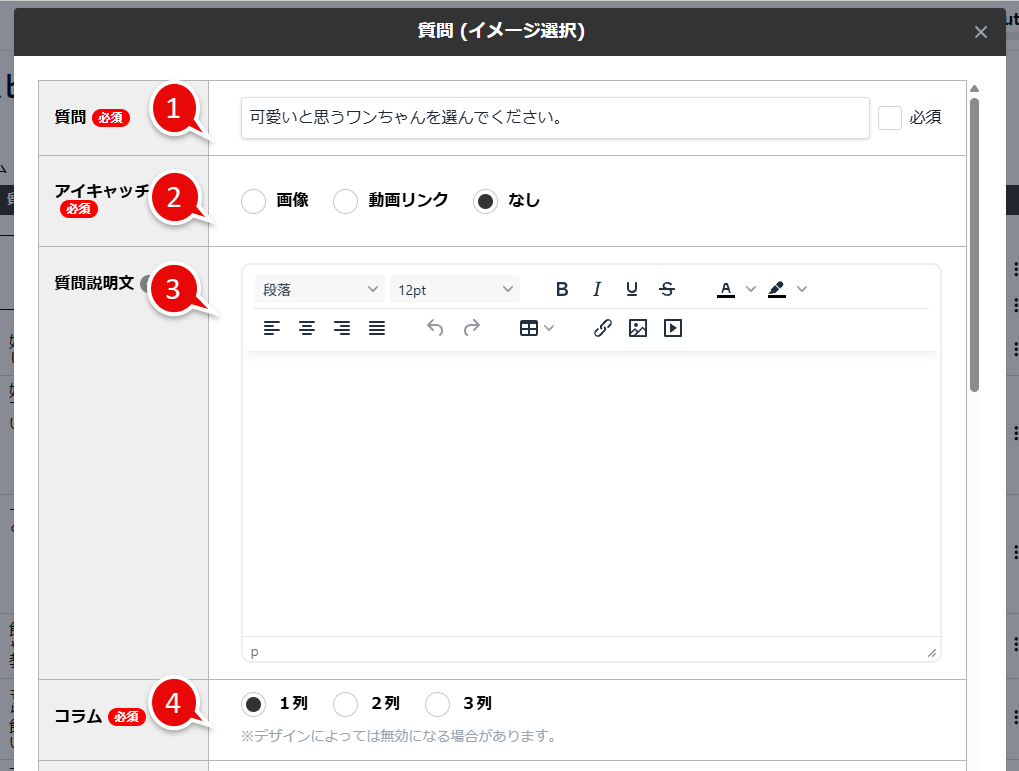This screenshot has width=1019, height=771.
Task: Open the text color picker
Action: (x=725, y=288)
